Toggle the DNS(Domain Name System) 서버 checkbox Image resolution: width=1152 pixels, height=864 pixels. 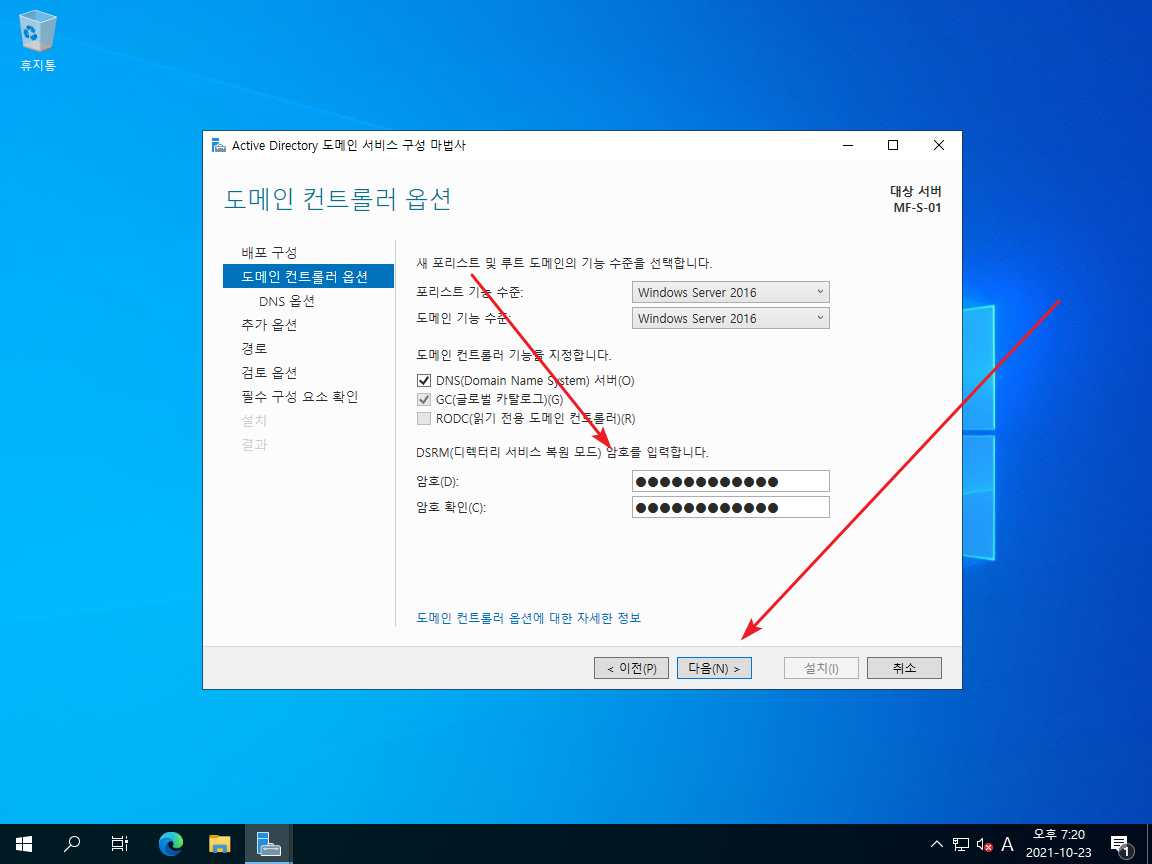[424, 381]
